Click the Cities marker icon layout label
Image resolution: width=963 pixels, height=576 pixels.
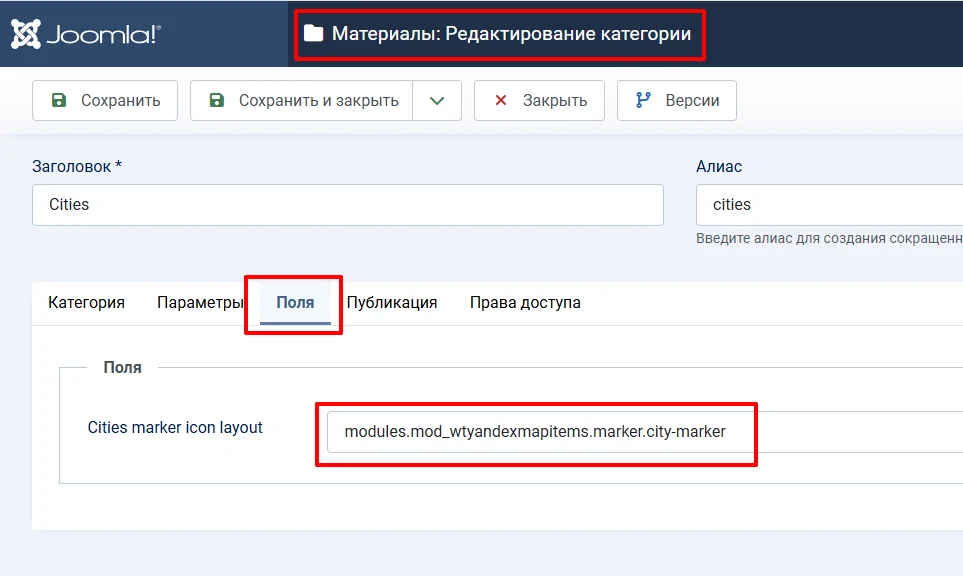click(x=175, y=427)
